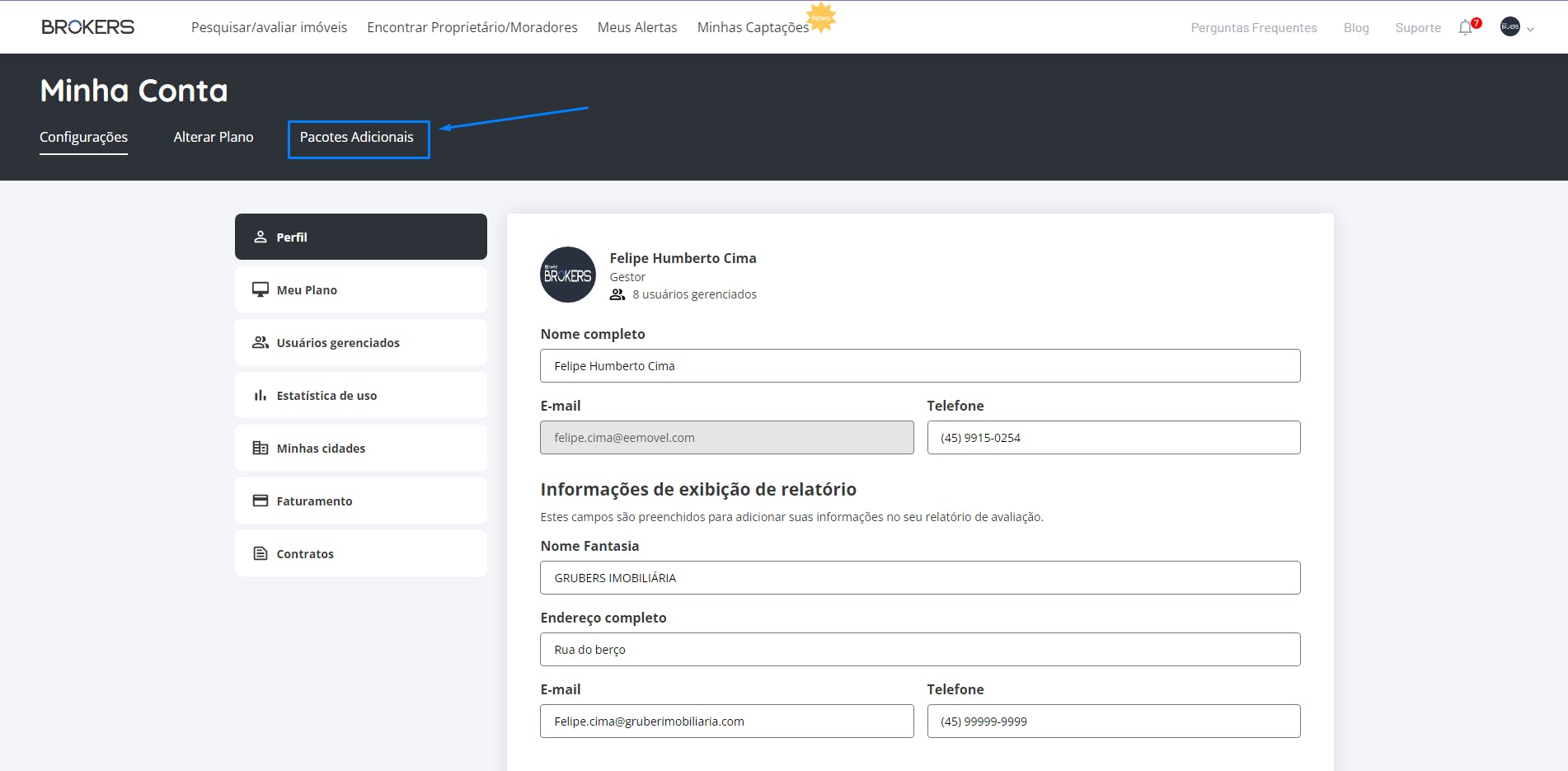This screenshot has height=771, width=1568.
Task: Click the 'Gestor' role text
Action: (627, 277)
